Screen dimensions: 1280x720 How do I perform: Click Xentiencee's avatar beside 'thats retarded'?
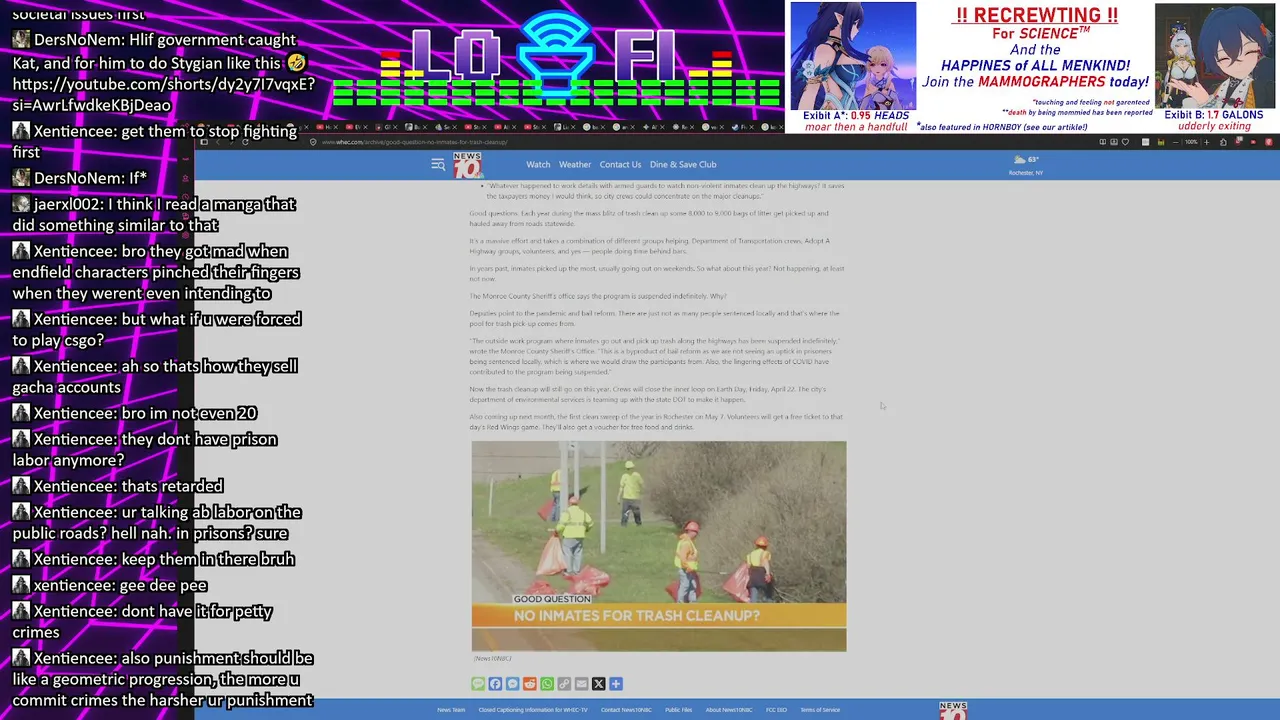tap(22, 486)
